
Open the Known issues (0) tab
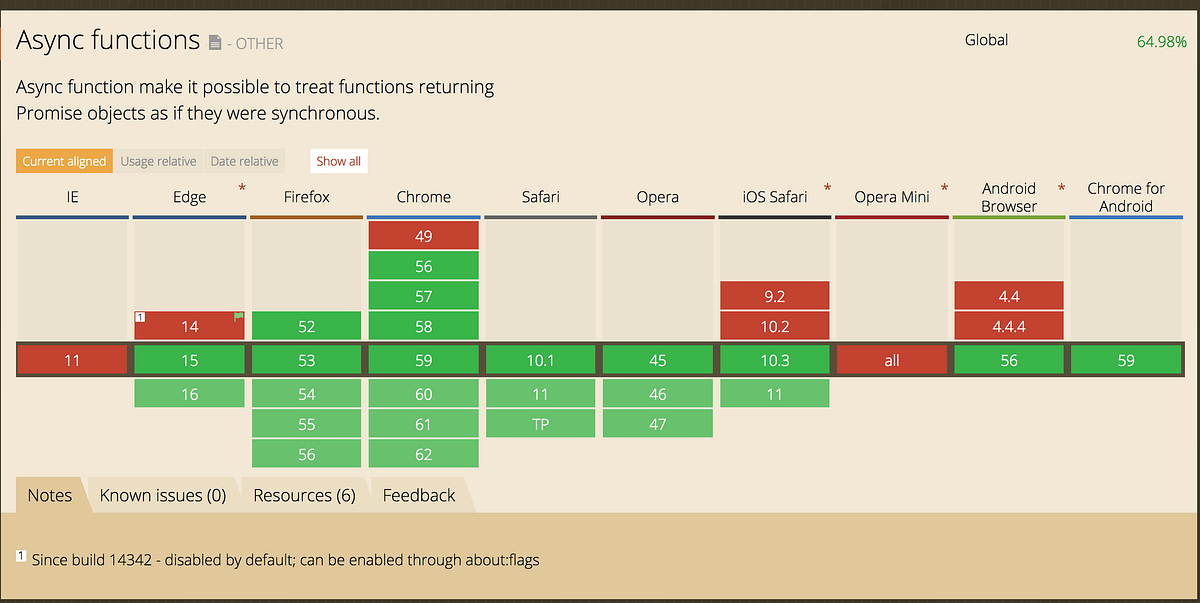coord(163,494)
